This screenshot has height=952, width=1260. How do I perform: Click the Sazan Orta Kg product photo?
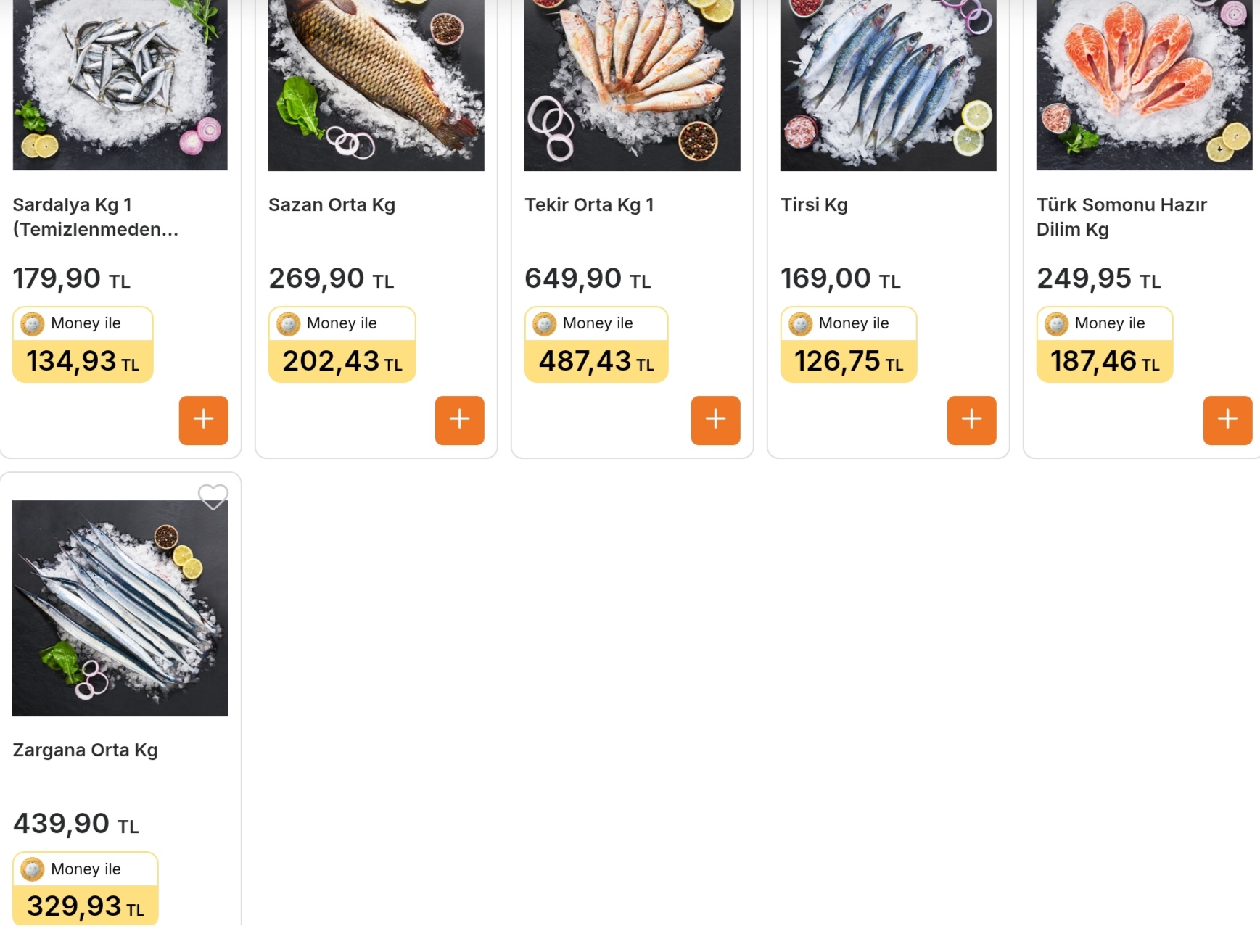[x=376, y=83]
